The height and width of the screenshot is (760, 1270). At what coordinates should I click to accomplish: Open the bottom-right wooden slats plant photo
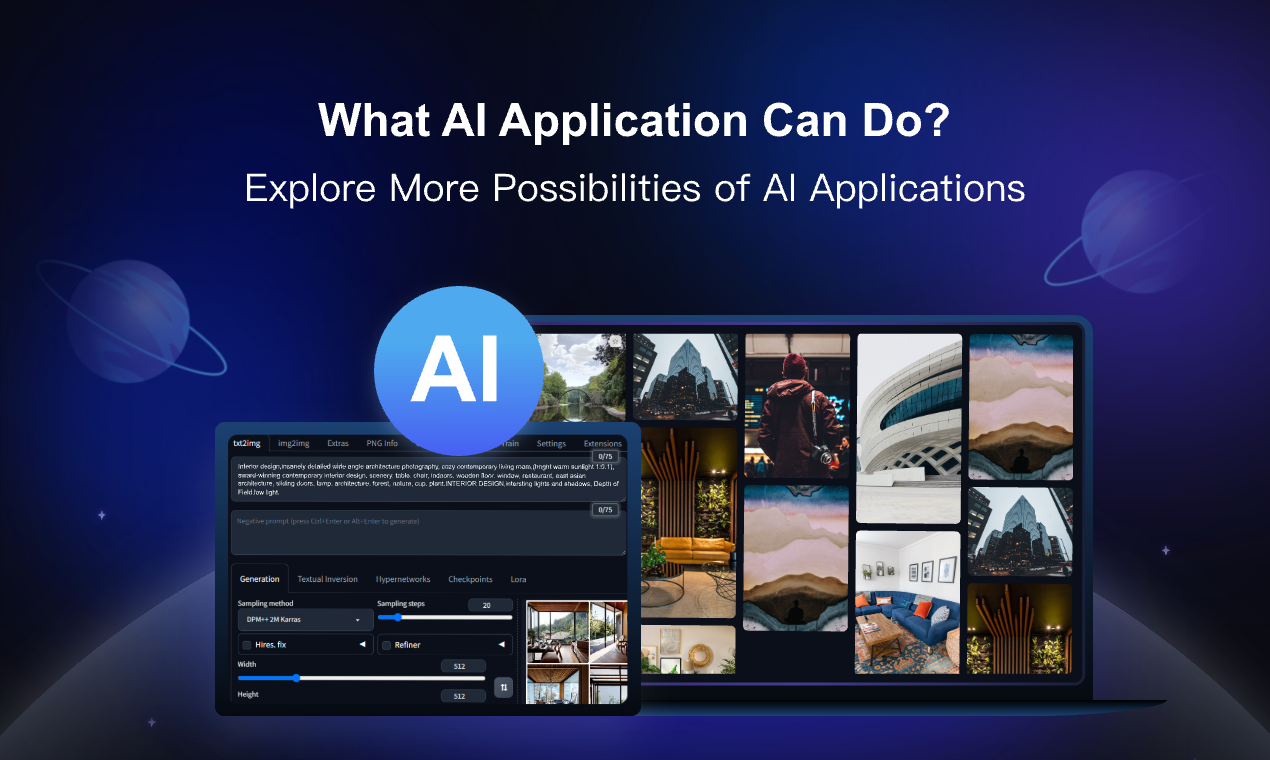click(x=1021, y=627)
